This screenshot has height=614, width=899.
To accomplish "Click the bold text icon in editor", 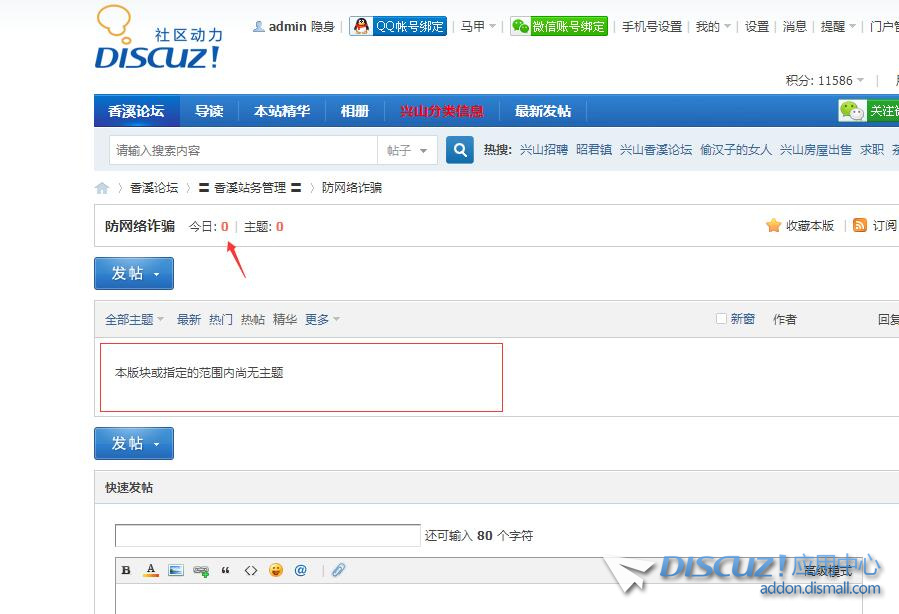I will (126, 570).
